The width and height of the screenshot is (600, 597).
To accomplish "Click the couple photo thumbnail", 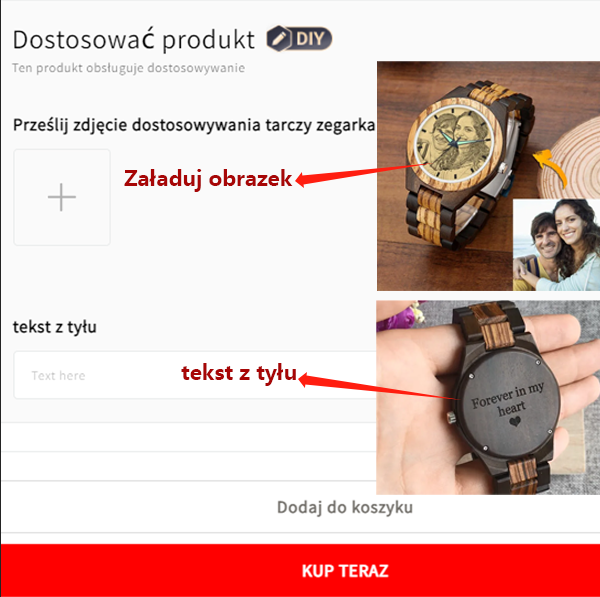I will 556,245.
